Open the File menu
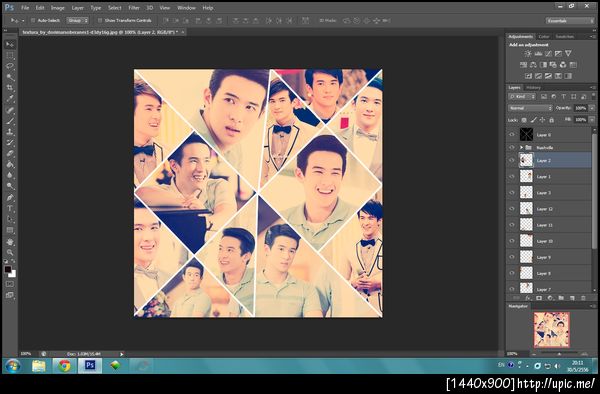The height and width of the screenshot is (394, 600). click(25, 8)
